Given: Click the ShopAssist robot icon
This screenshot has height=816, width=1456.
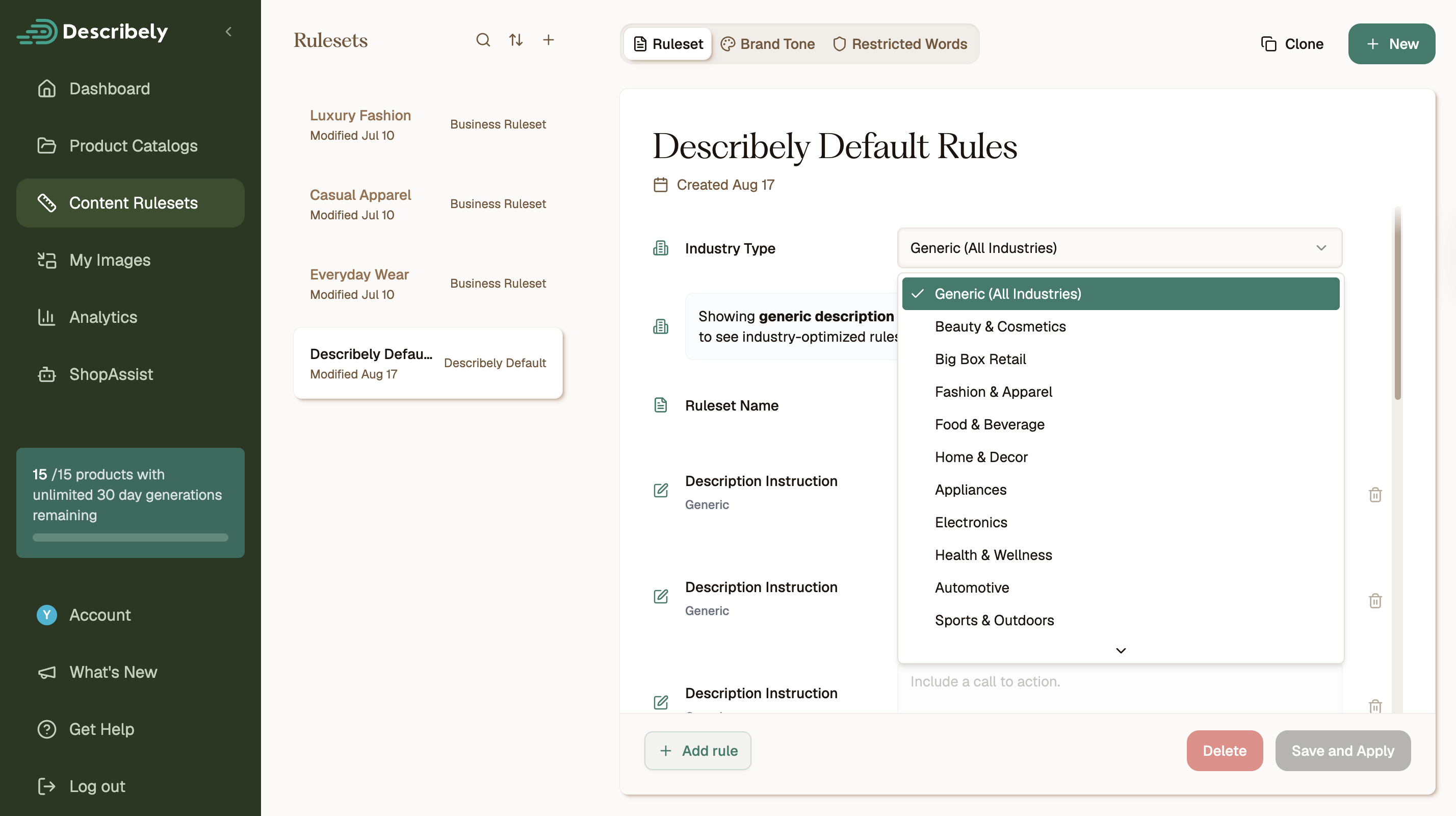Looking at the screenshot, I should [x=47, y=374].
